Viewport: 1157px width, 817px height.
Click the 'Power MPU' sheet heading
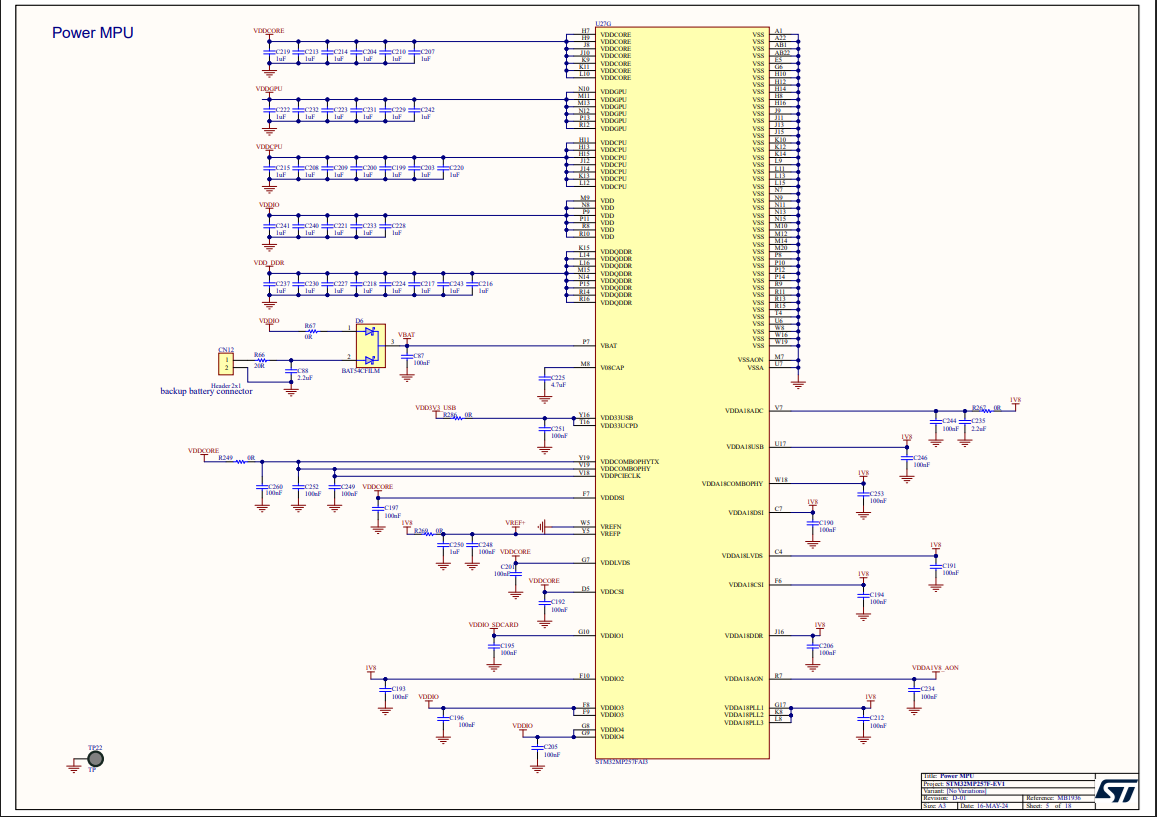[93, 32]
